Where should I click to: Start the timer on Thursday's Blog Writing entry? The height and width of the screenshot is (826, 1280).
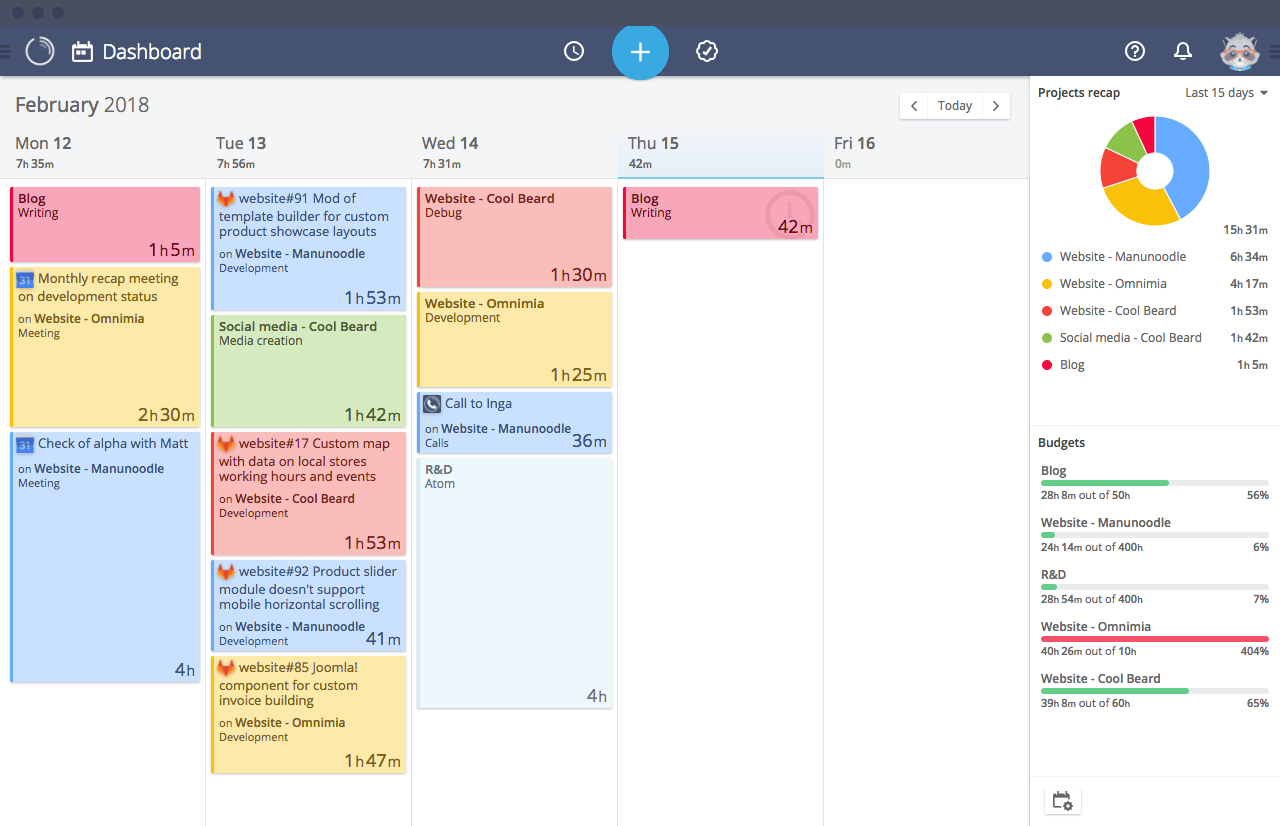pos(790,212)
